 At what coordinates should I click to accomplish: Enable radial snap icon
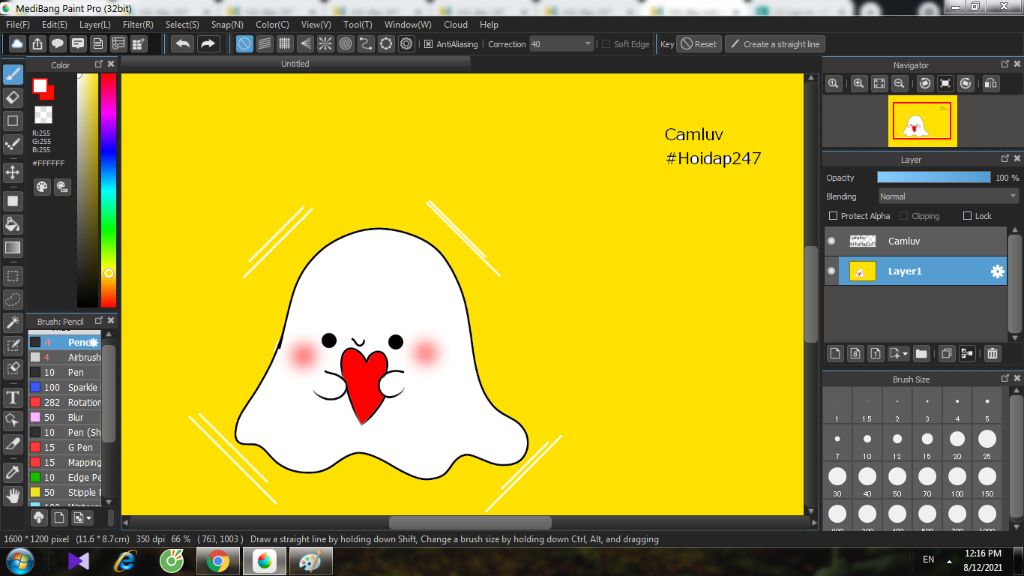coord(325,44)
